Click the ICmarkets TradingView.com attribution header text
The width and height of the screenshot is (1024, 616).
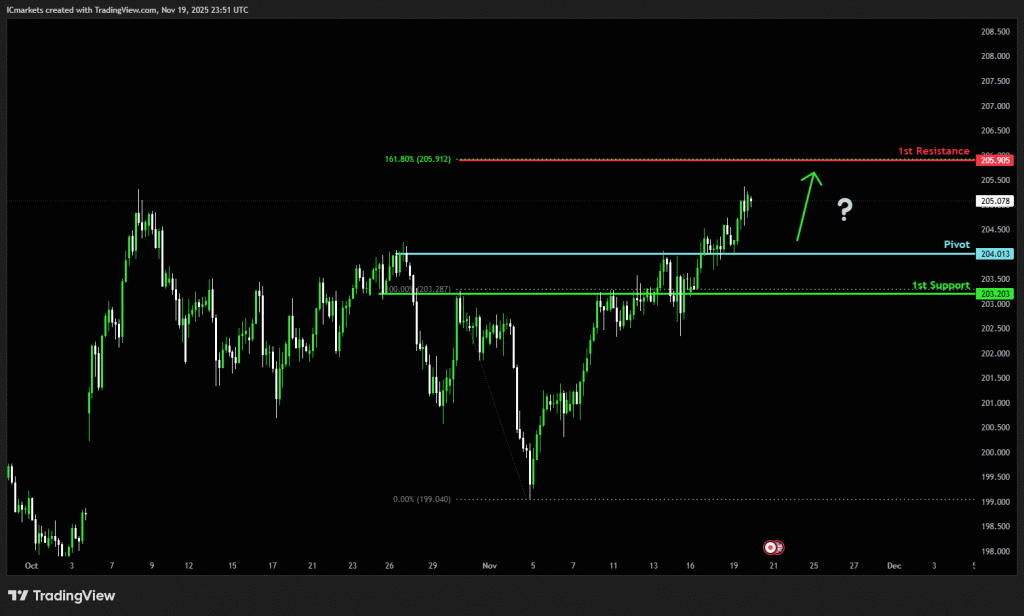click(126, 9)
